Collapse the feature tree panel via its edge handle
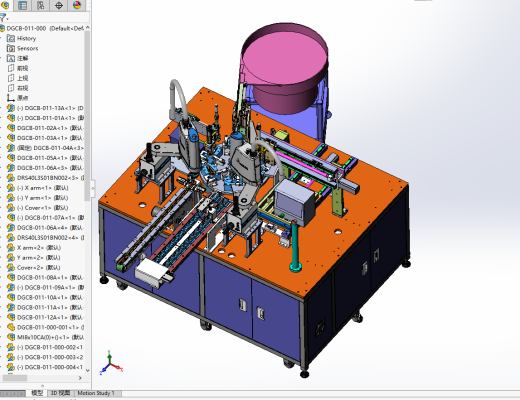This screenshot has height=400, width=520. (92, 188)
